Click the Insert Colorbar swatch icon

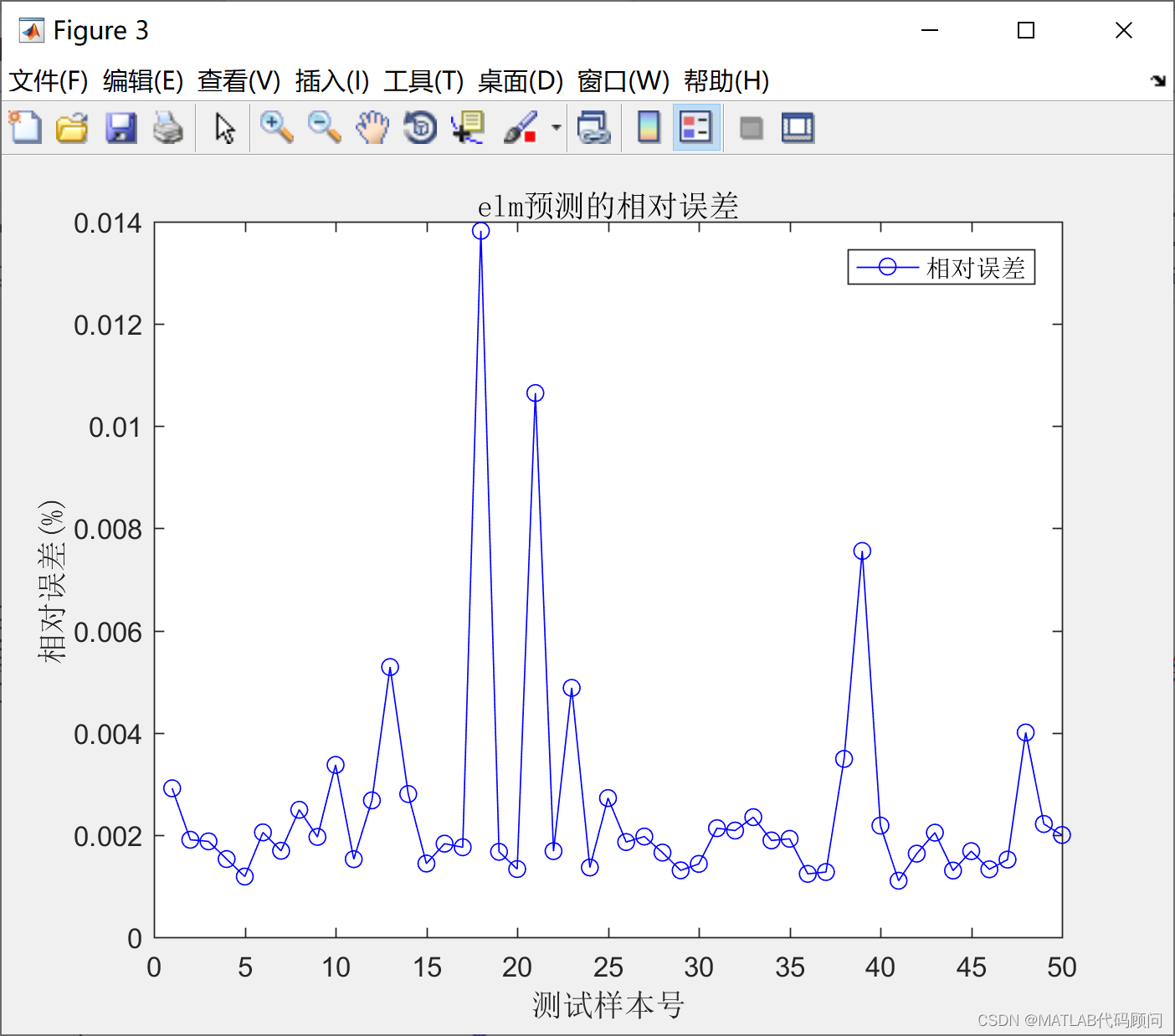(649, 127)
